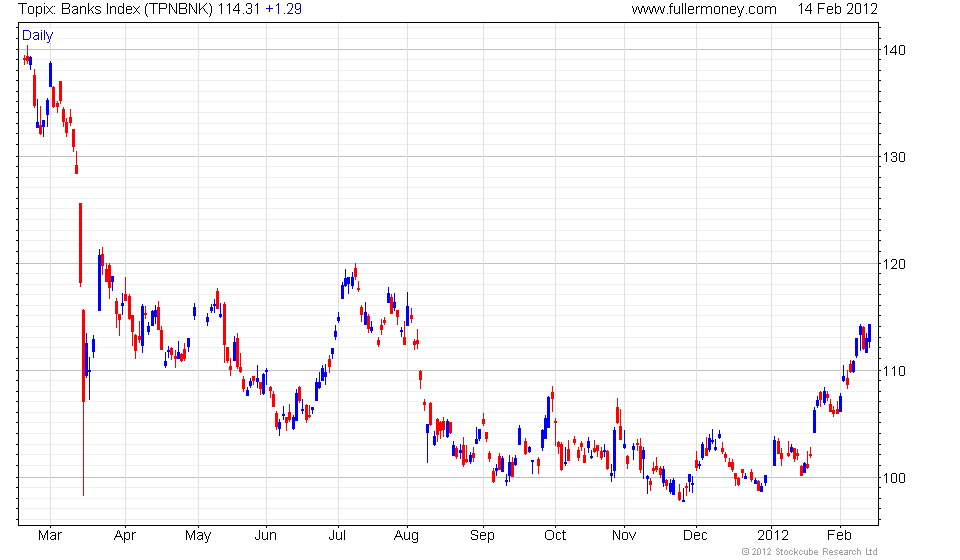Click the Aug month axis label
Image resolution: width=960 pixels, height=560 pixels.
407,536
